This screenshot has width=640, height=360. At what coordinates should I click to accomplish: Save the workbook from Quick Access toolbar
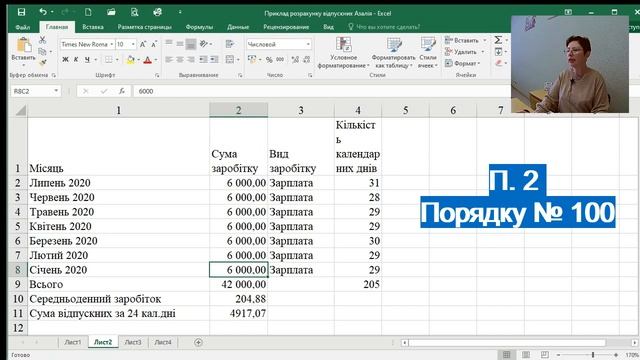tap(21, 12)
